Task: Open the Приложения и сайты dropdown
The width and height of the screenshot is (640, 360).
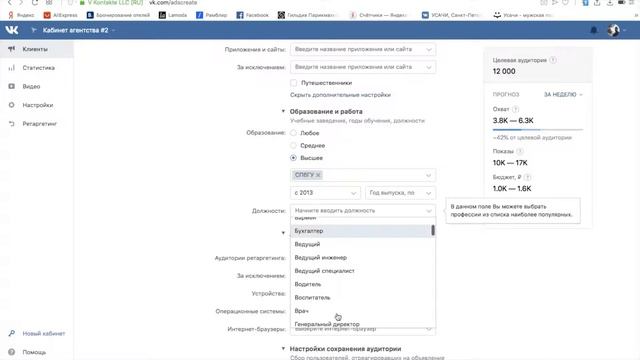Action: coord(363,49)
